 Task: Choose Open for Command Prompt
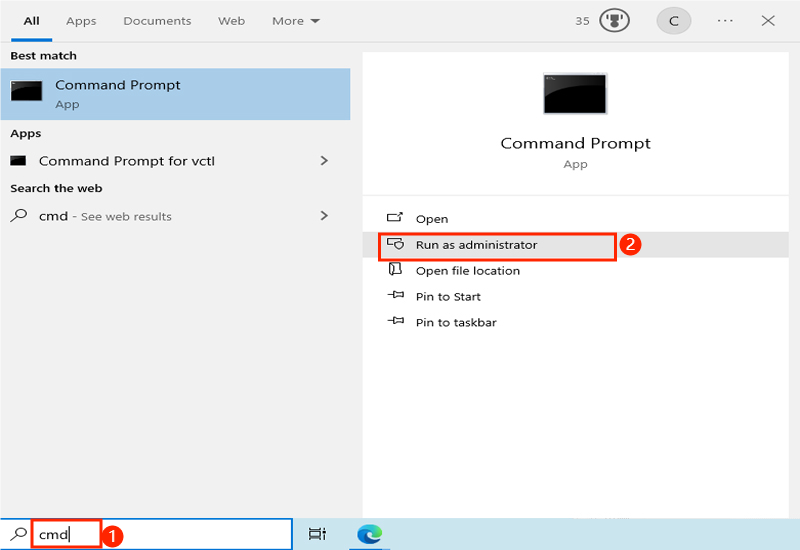(x=576, y=219)
